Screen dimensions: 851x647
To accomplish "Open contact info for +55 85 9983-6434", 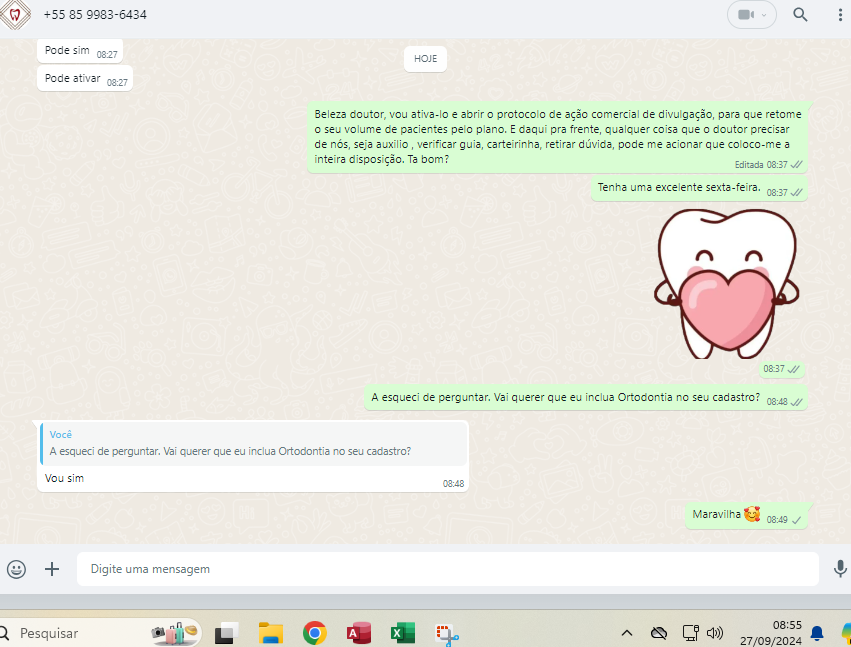I will [x=95, y=15].
